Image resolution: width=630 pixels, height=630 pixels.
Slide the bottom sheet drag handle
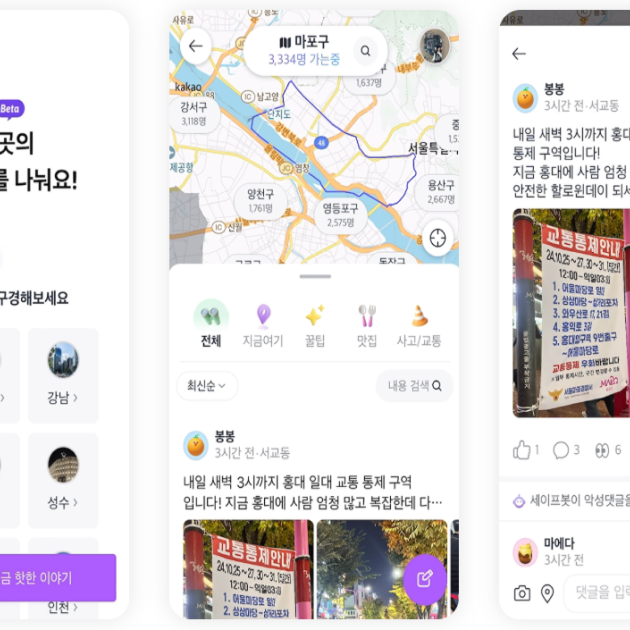315,276
